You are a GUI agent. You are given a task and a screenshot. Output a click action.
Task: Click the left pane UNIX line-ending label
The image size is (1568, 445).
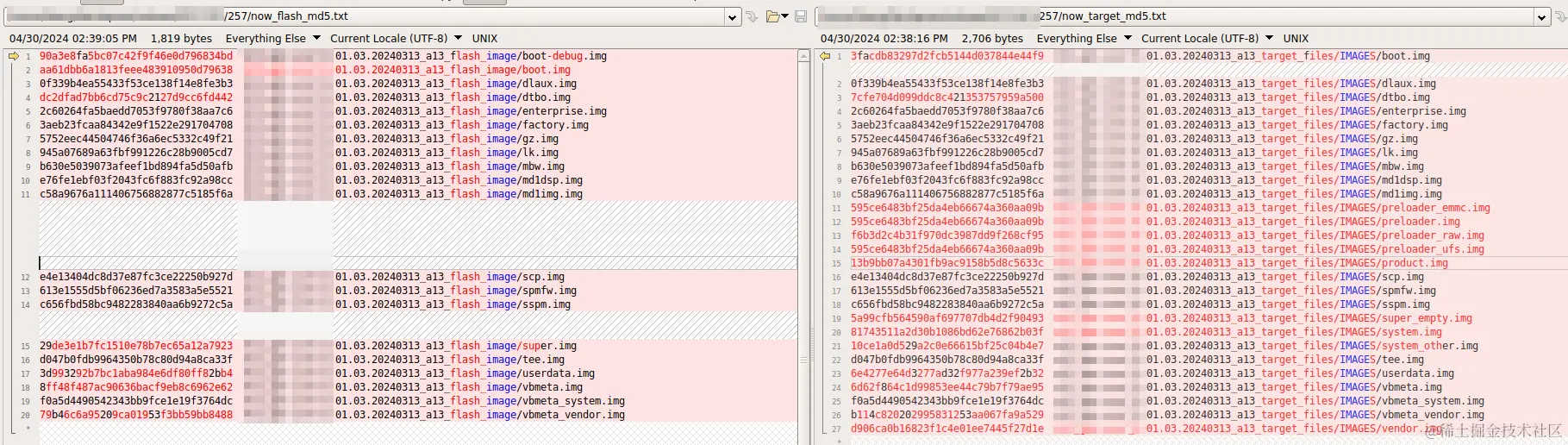coord(484,38)
